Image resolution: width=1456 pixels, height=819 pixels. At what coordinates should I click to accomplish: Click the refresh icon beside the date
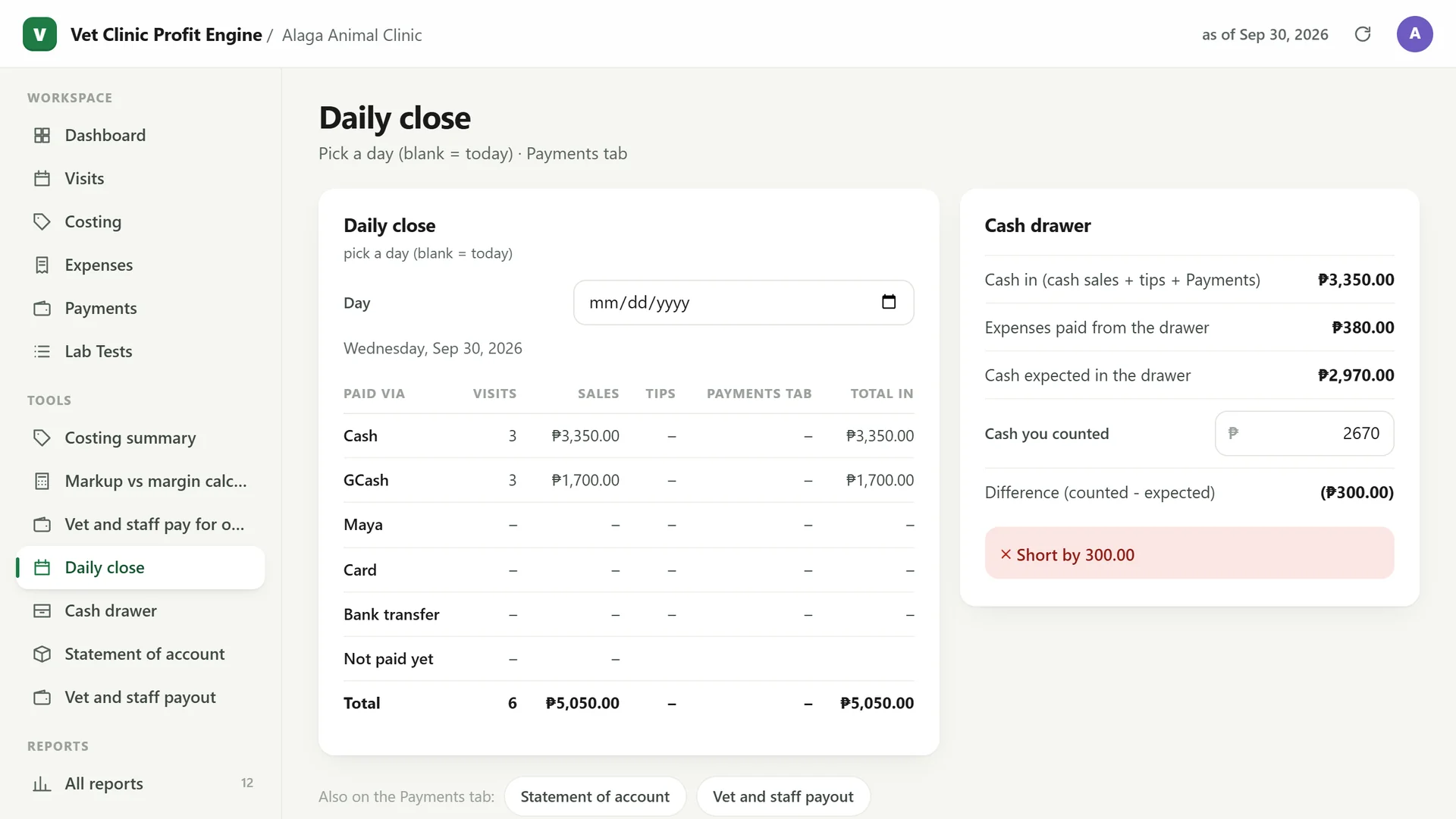tap(1363, 34)
